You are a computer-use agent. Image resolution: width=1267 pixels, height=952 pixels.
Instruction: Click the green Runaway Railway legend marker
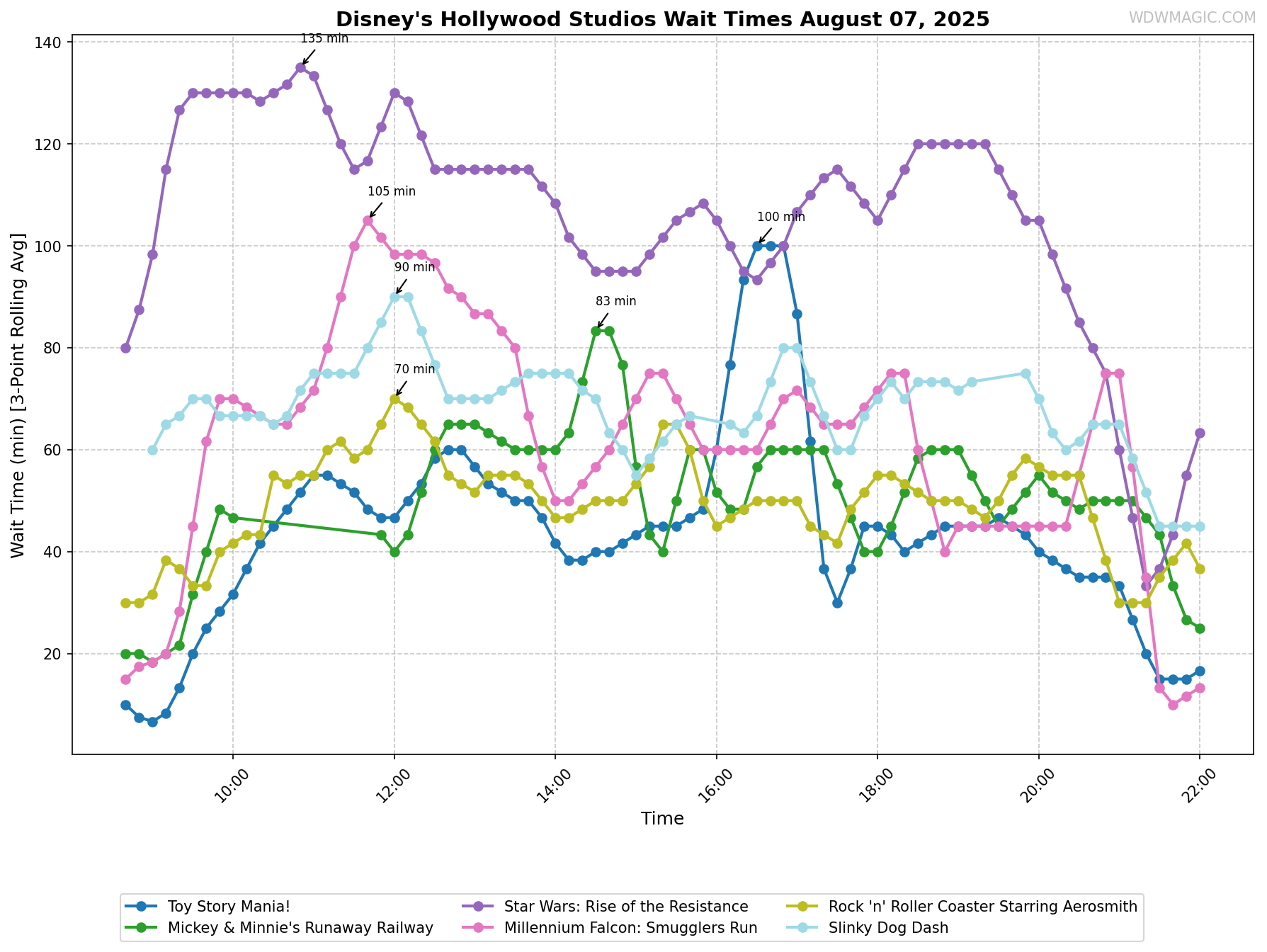(141, 928)
